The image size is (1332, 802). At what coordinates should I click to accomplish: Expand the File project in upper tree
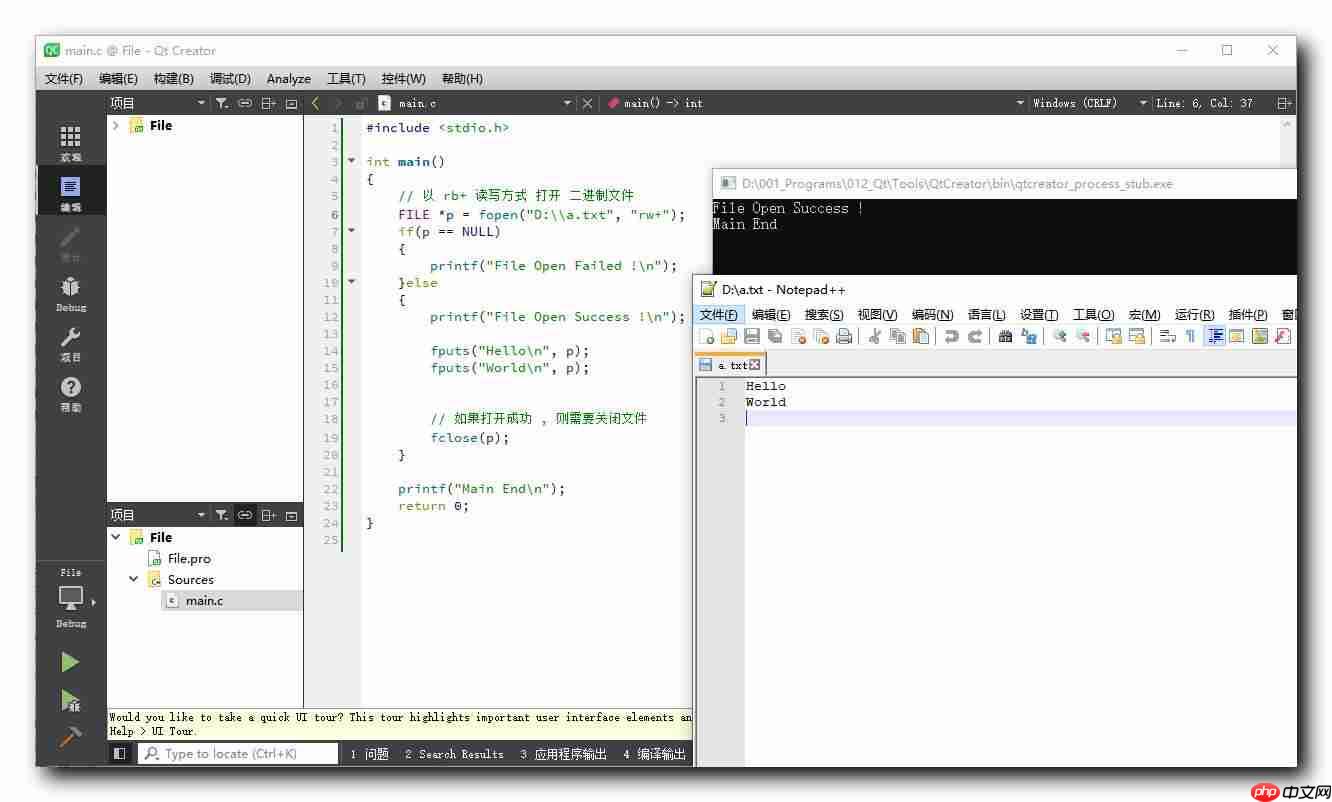(116, 125)
